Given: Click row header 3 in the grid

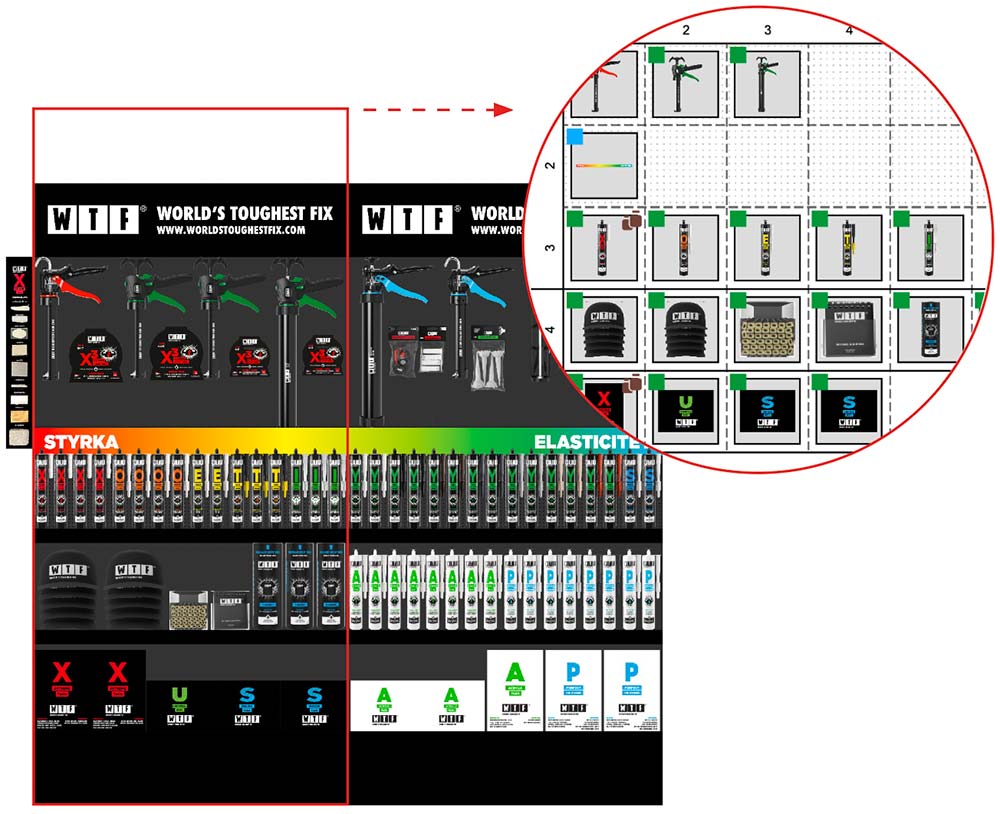Looking at the screenshot, I should (x=550, y=248).
